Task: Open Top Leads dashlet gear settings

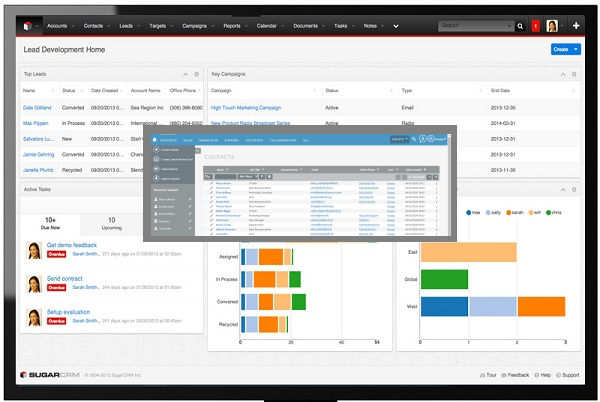Action: [196, 74]
